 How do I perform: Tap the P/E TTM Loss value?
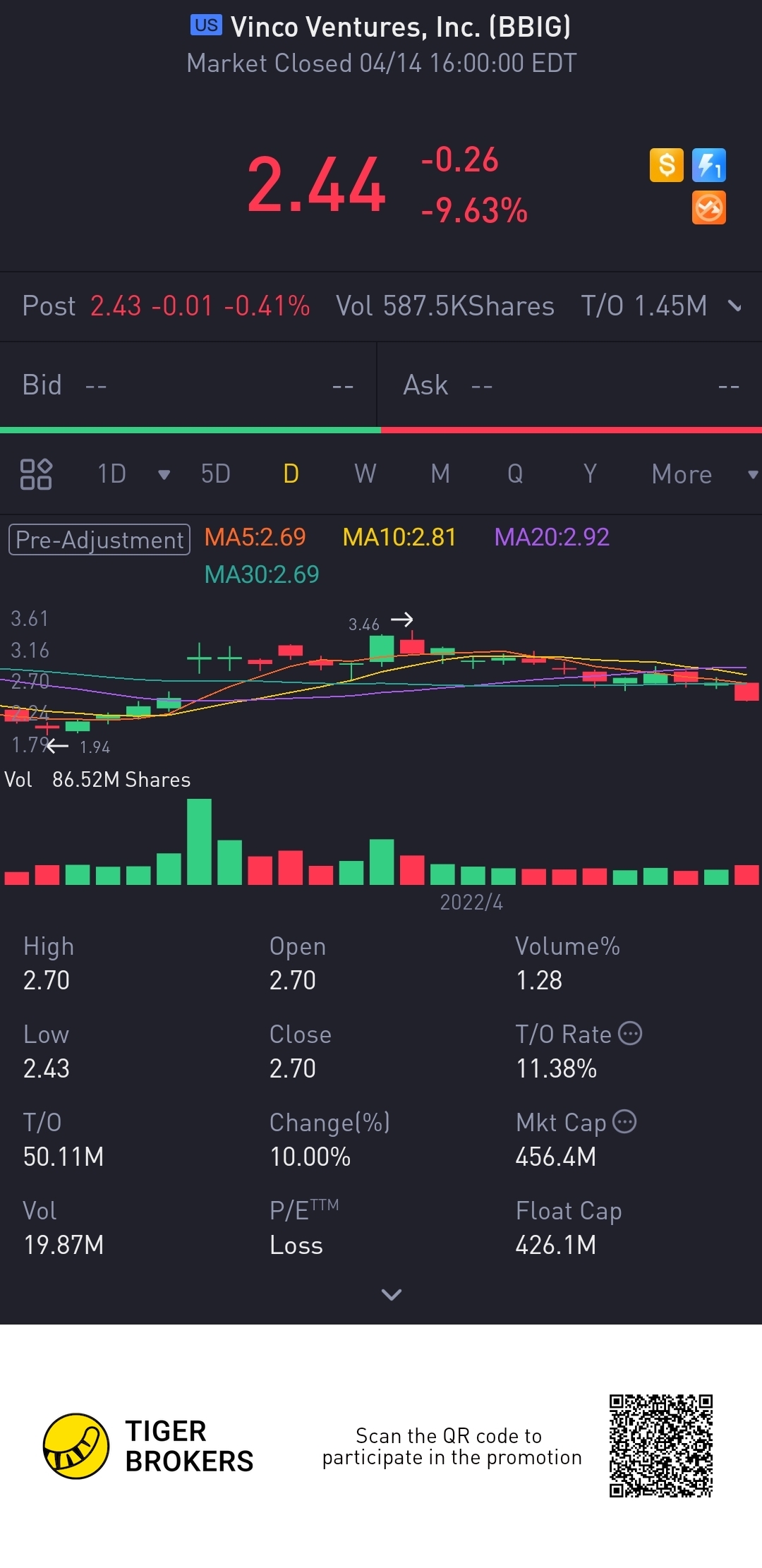296,1245
